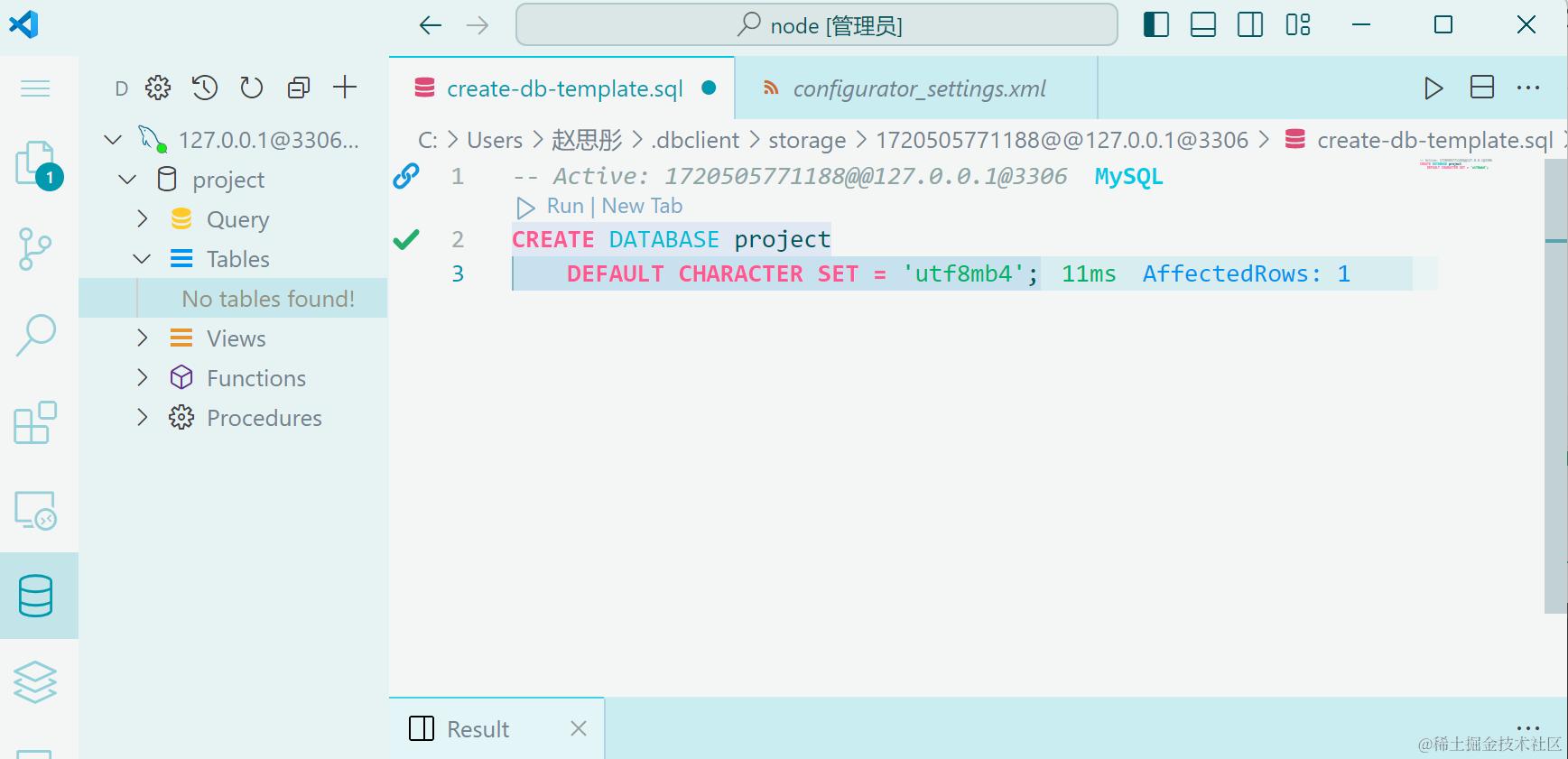This screenshot has height=759, width=1568.
Task: Open the Search activity icon
Action: point(36,335)
